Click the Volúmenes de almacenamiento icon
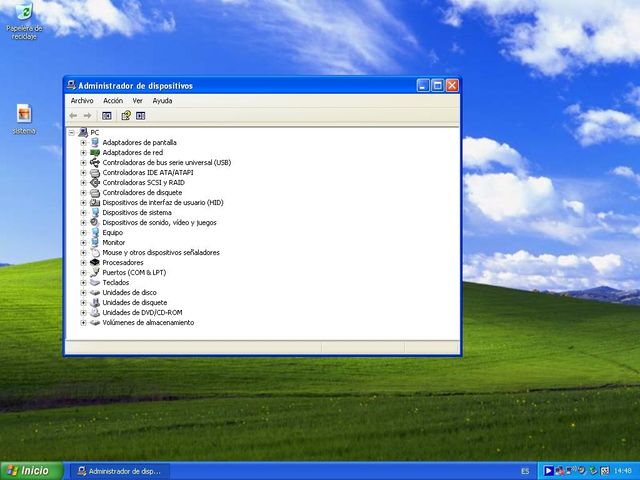The image size is (640, 480). [95, 322]
